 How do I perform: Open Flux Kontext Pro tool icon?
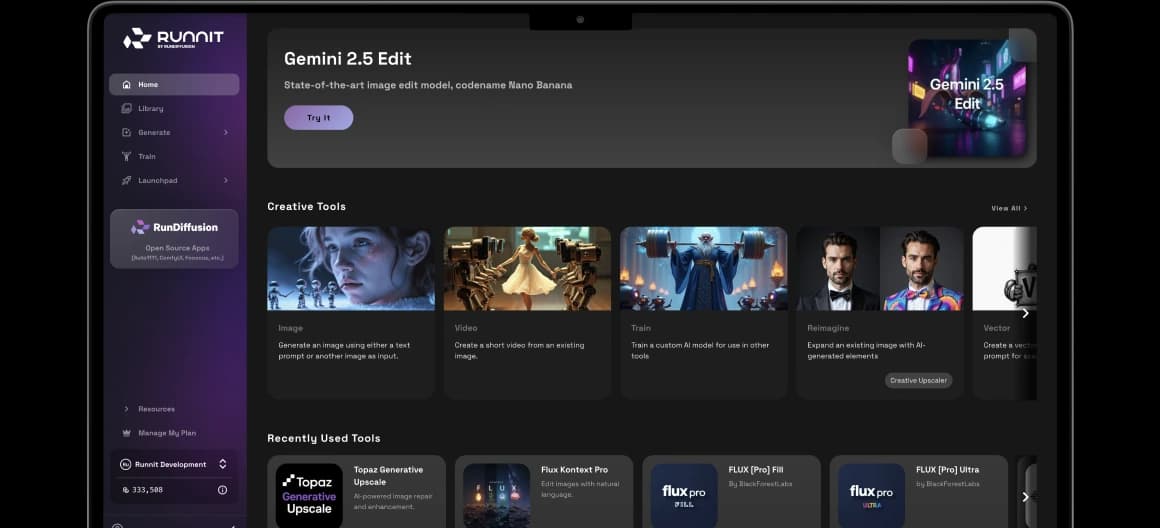click(x=496, y=495)
